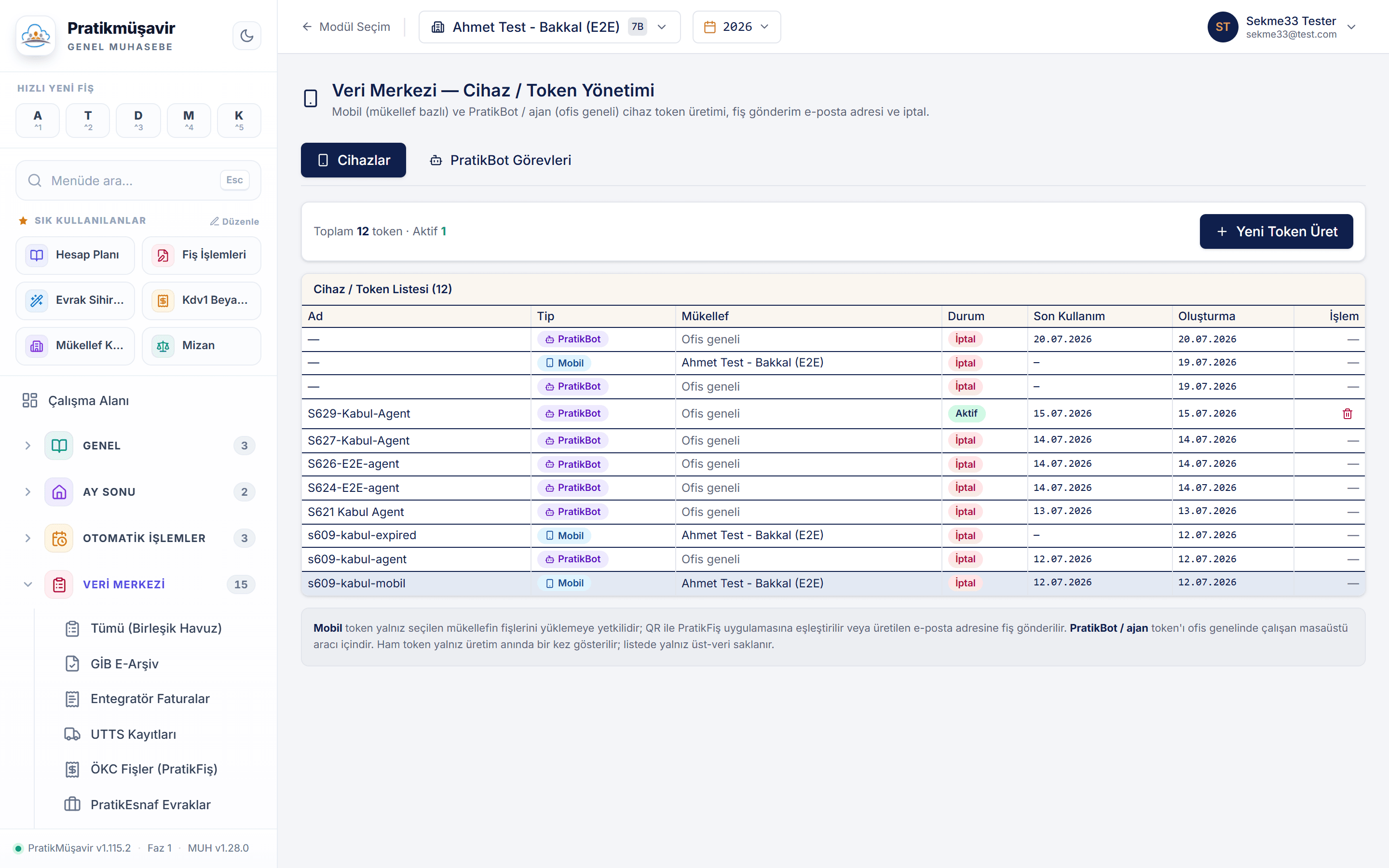The width and height of the screenshot is (1389, 868).
Task: Click the VERİ MERKEZİ clipboard icon
Action: 59,584
